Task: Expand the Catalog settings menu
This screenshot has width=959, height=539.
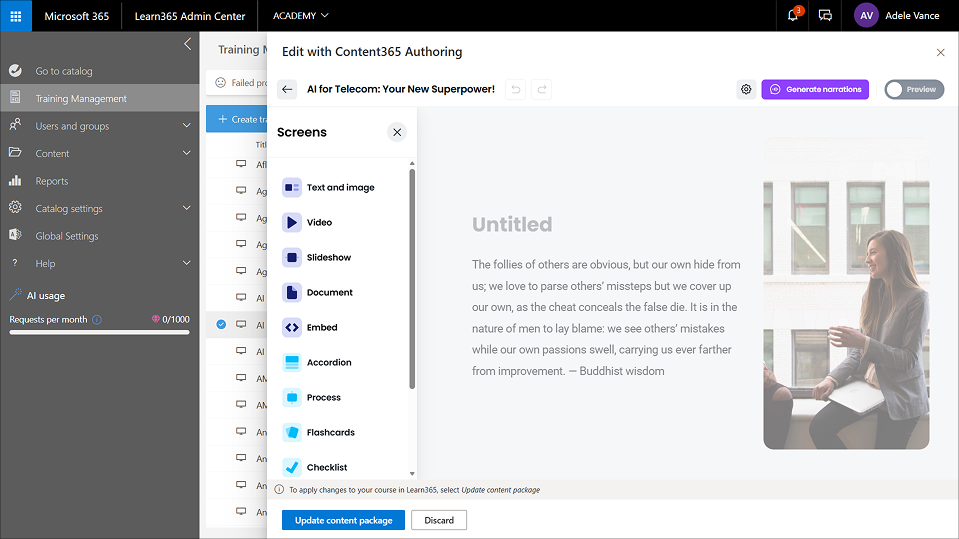Action: [x=187, y=208]
